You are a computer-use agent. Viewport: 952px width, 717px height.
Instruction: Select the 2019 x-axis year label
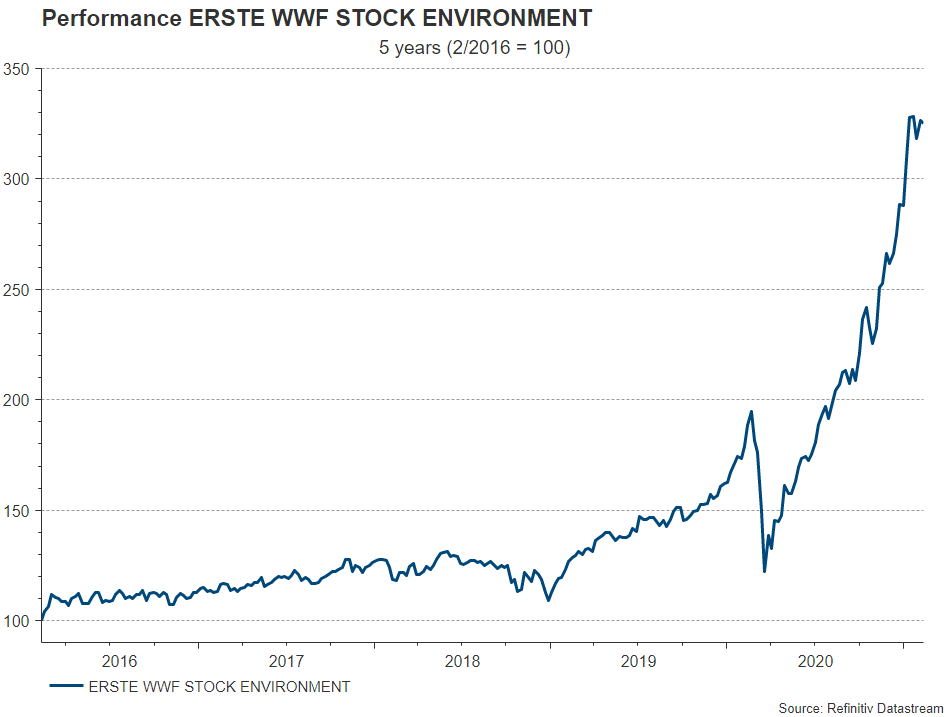638,660
